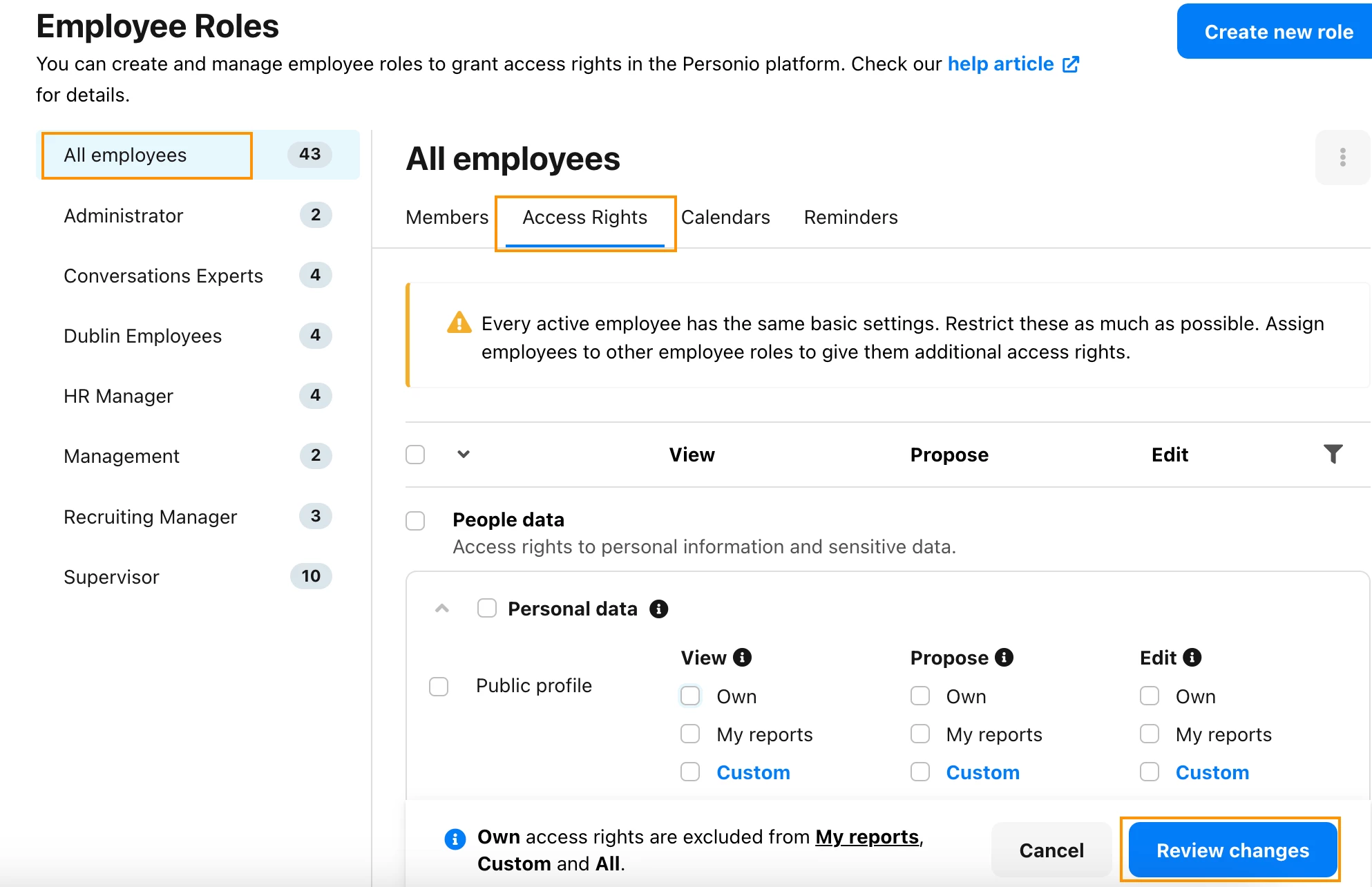Click the 43 count badge for All employees
The image size is (1372, 887).
point(309,154)
